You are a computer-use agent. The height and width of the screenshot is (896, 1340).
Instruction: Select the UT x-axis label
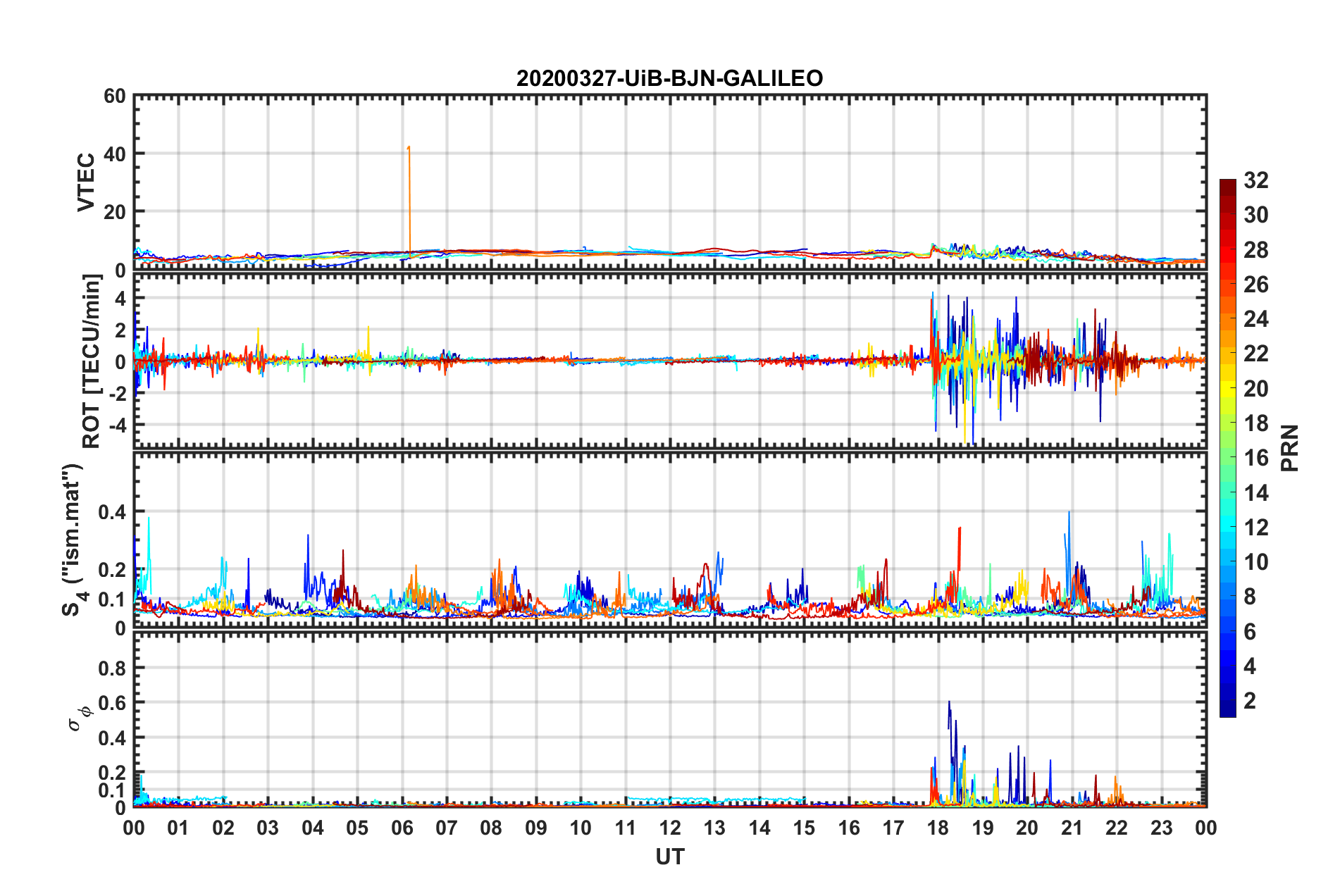point(670,857)
